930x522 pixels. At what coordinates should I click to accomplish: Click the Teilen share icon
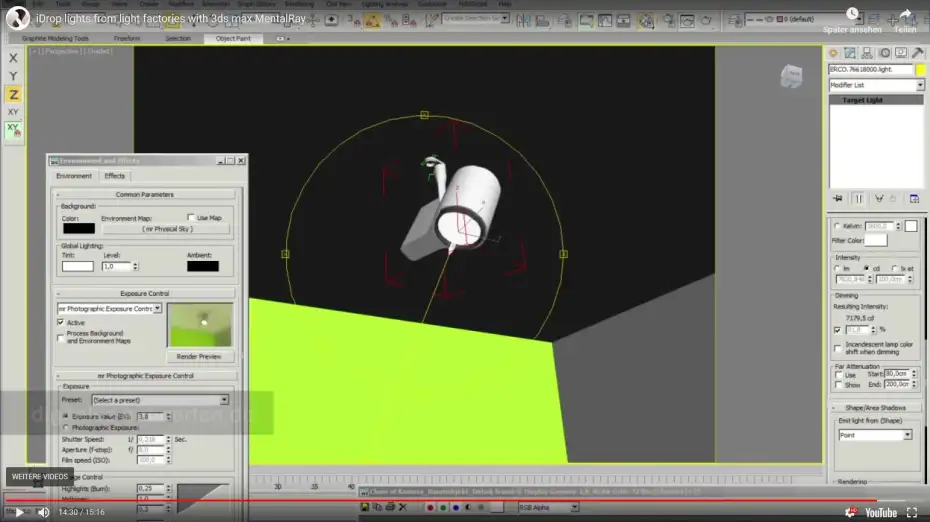(x=905, y=14)
